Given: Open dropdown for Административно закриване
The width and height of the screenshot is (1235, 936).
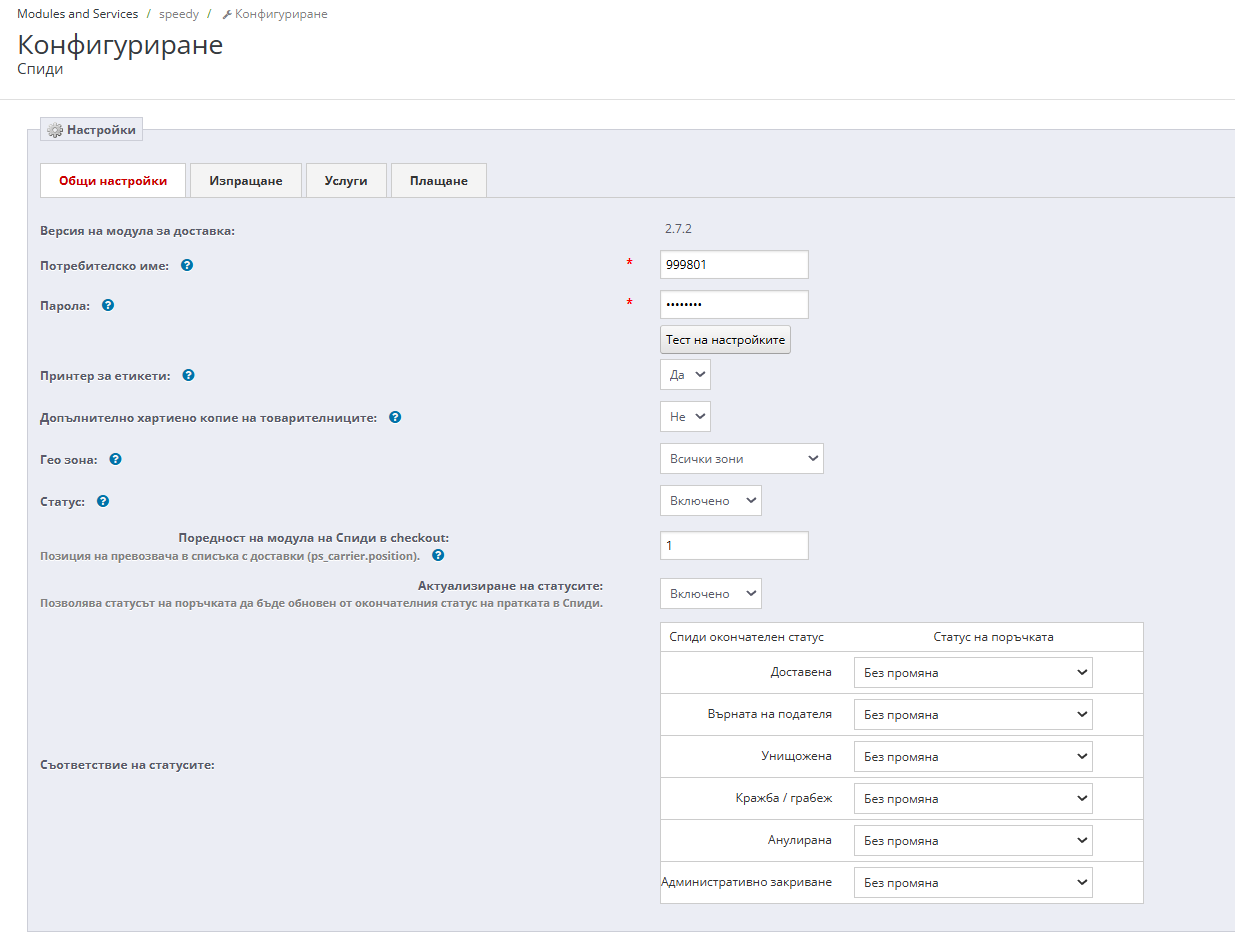Looking at the screenshot, I should click(973, 883).
